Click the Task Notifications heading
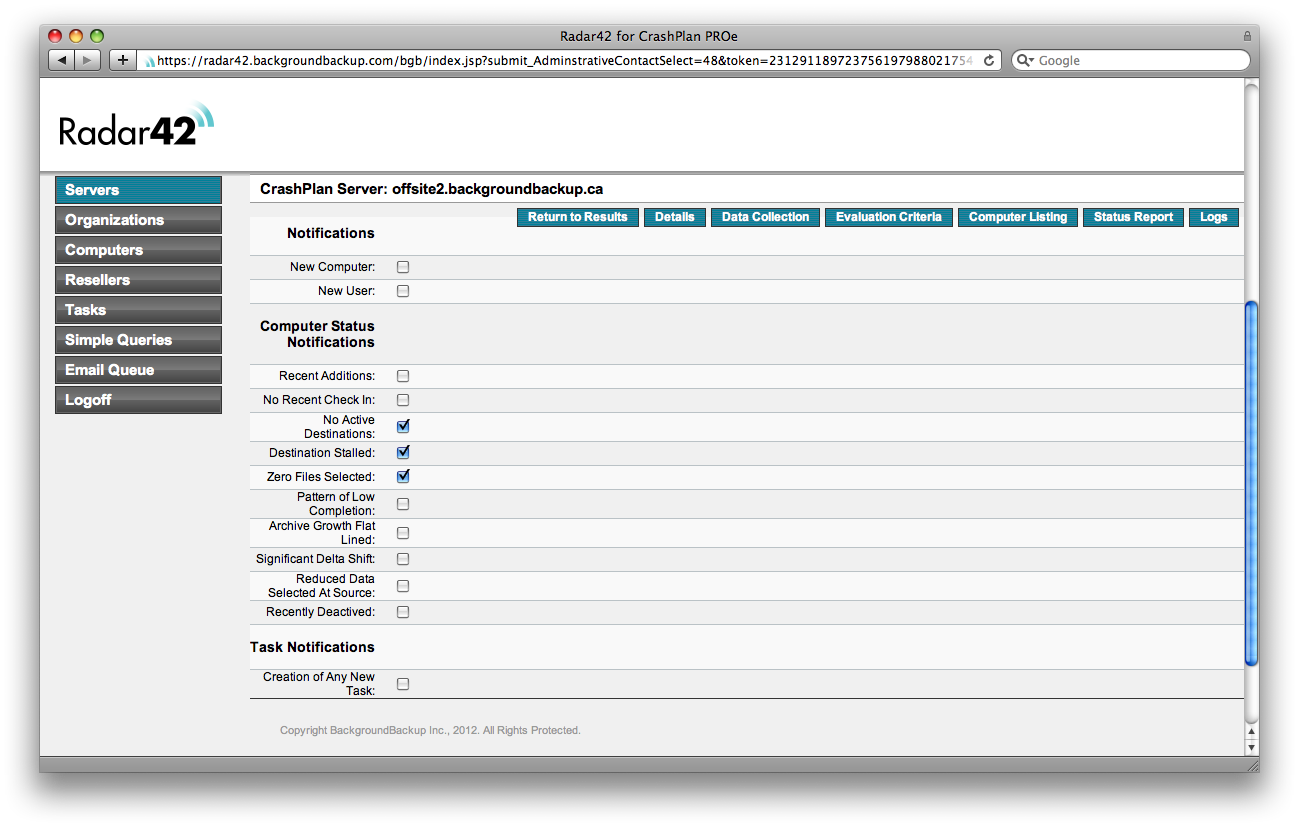The height and width of the screenshot is (827, 1299). [x=312, y=647]
